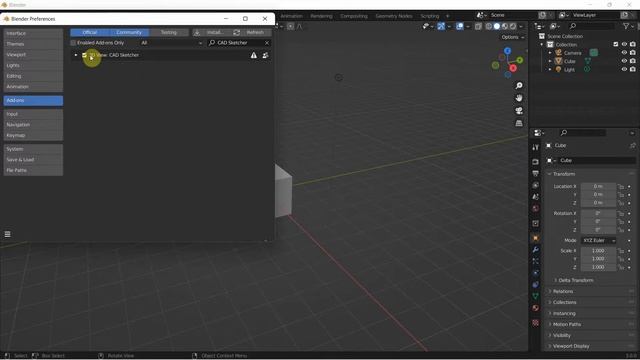Toggle the camera view icon in viewport
The image size is (640, 360).
(x=519, y=111)
